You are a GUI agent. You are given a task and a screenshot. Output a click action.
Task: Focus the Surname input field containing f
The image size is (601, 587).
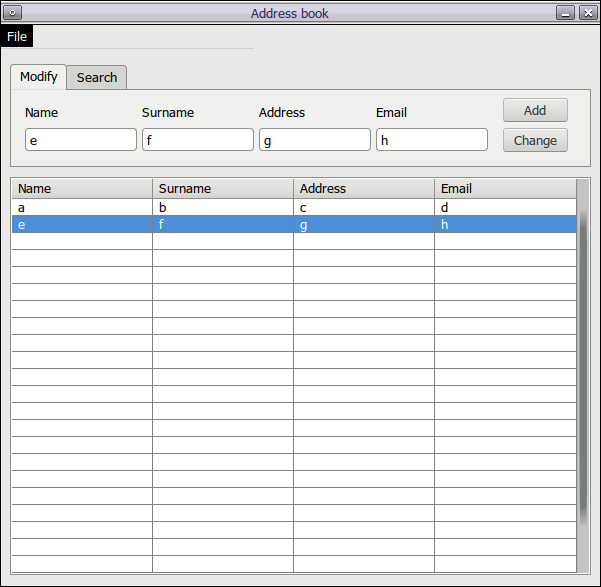(198, 140)
